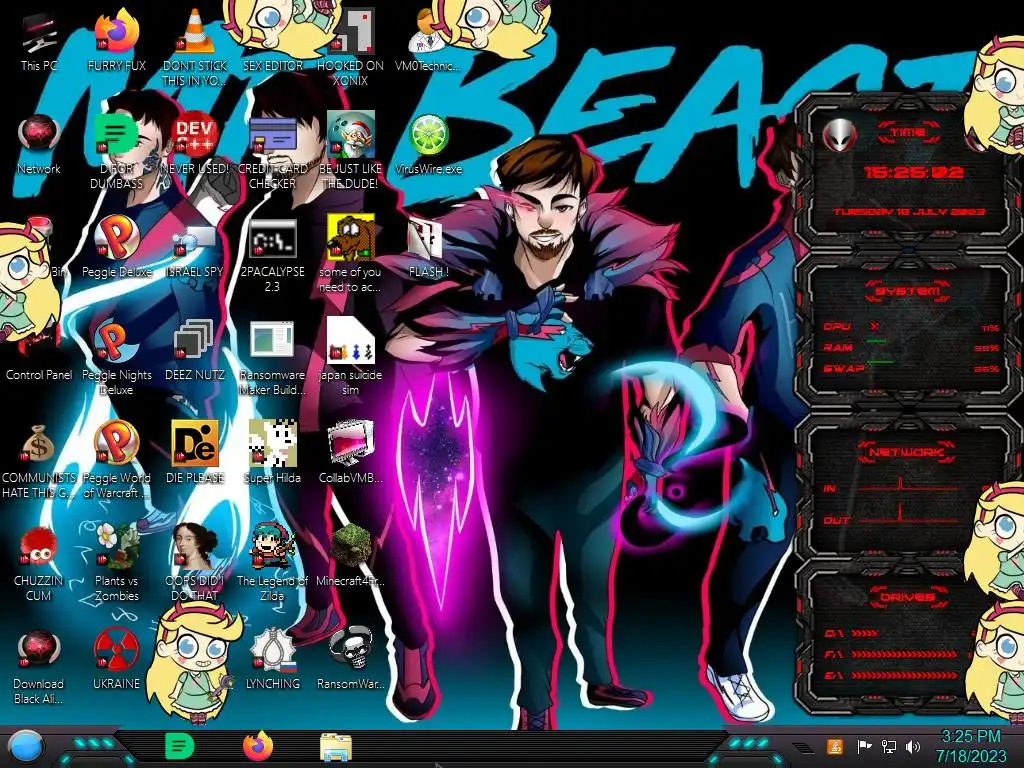This screenshot has width=1024, height=768.
Task: Open the OOPS DID I DO THAT portrait icon
Action: tap(195, 563)
